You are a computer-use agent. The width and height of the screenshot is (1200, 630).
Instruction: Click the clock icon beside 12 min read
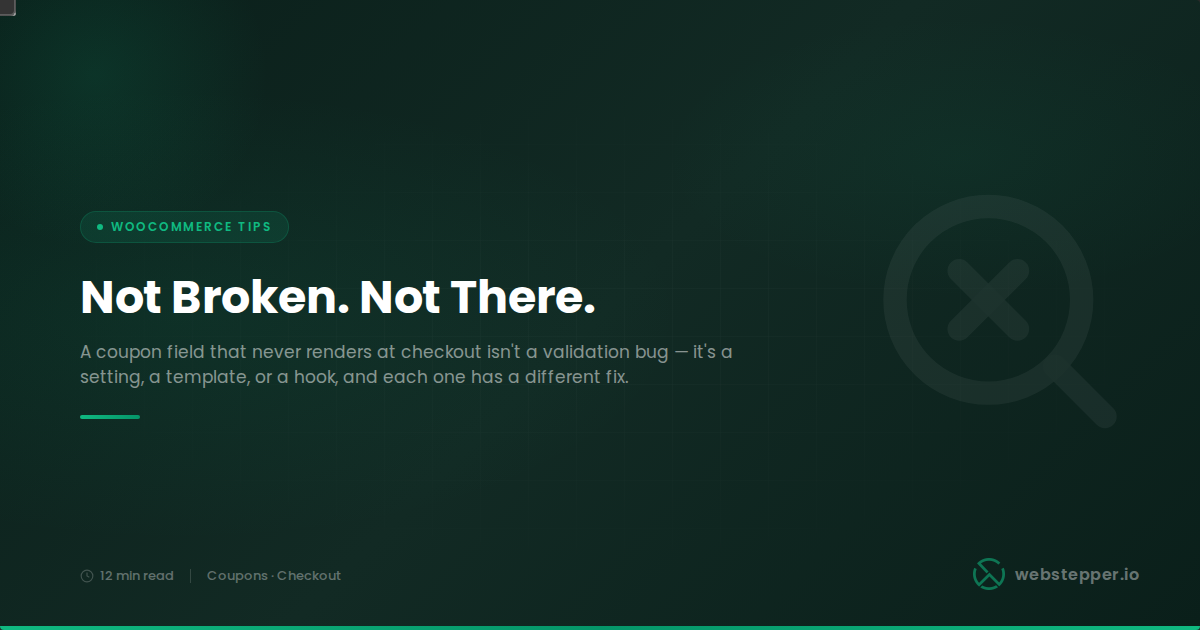87,576
